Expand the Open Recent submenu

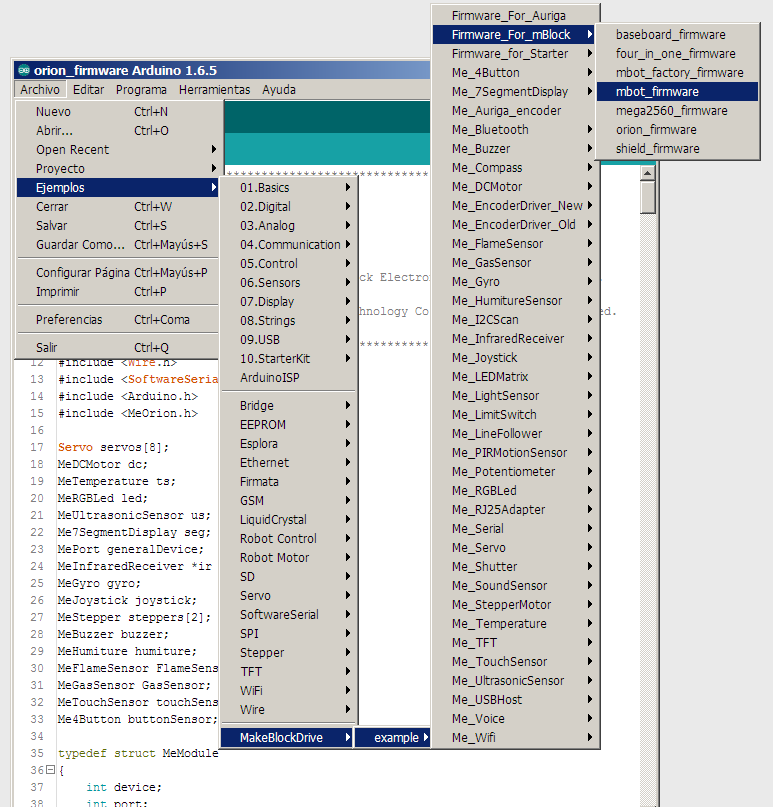point(118,150)
